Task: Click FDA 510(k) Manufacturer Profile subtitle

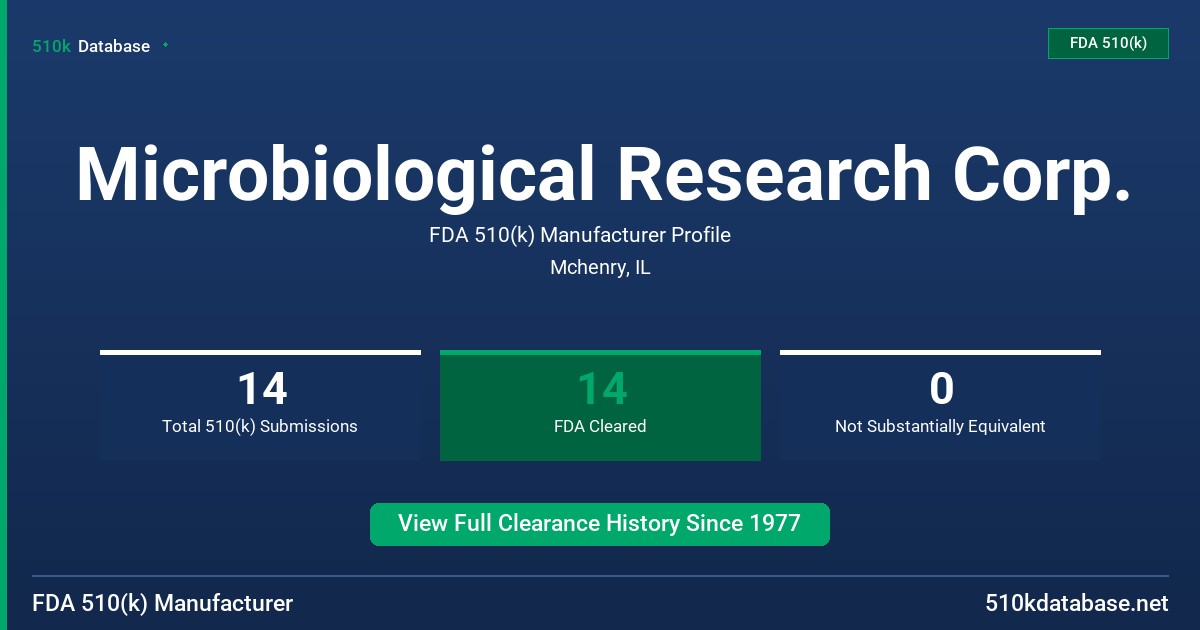Action: 580,235
